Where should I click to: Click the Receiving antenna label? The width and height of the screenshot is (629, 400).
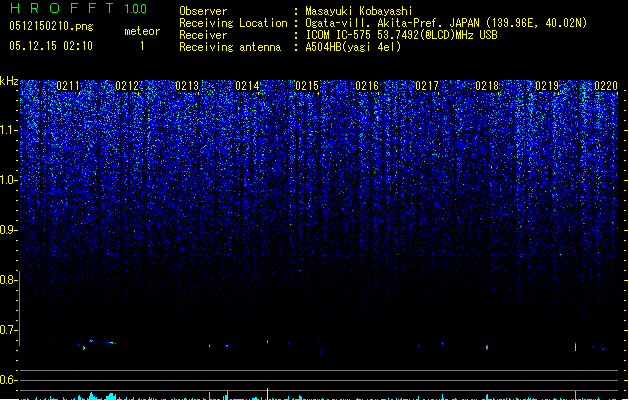click(230, 47)
